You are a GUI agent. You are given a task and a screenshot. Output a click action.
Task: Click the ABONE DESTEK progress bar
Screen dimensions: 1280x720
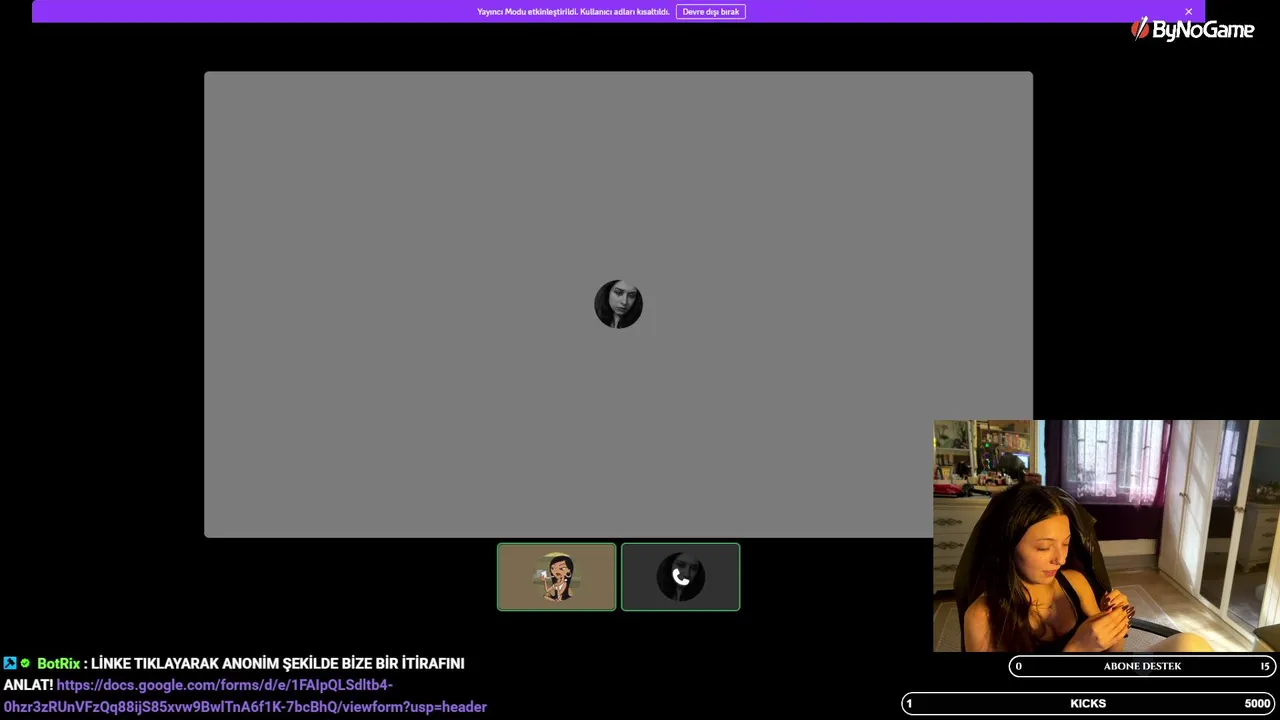(x=1142, y=666)
